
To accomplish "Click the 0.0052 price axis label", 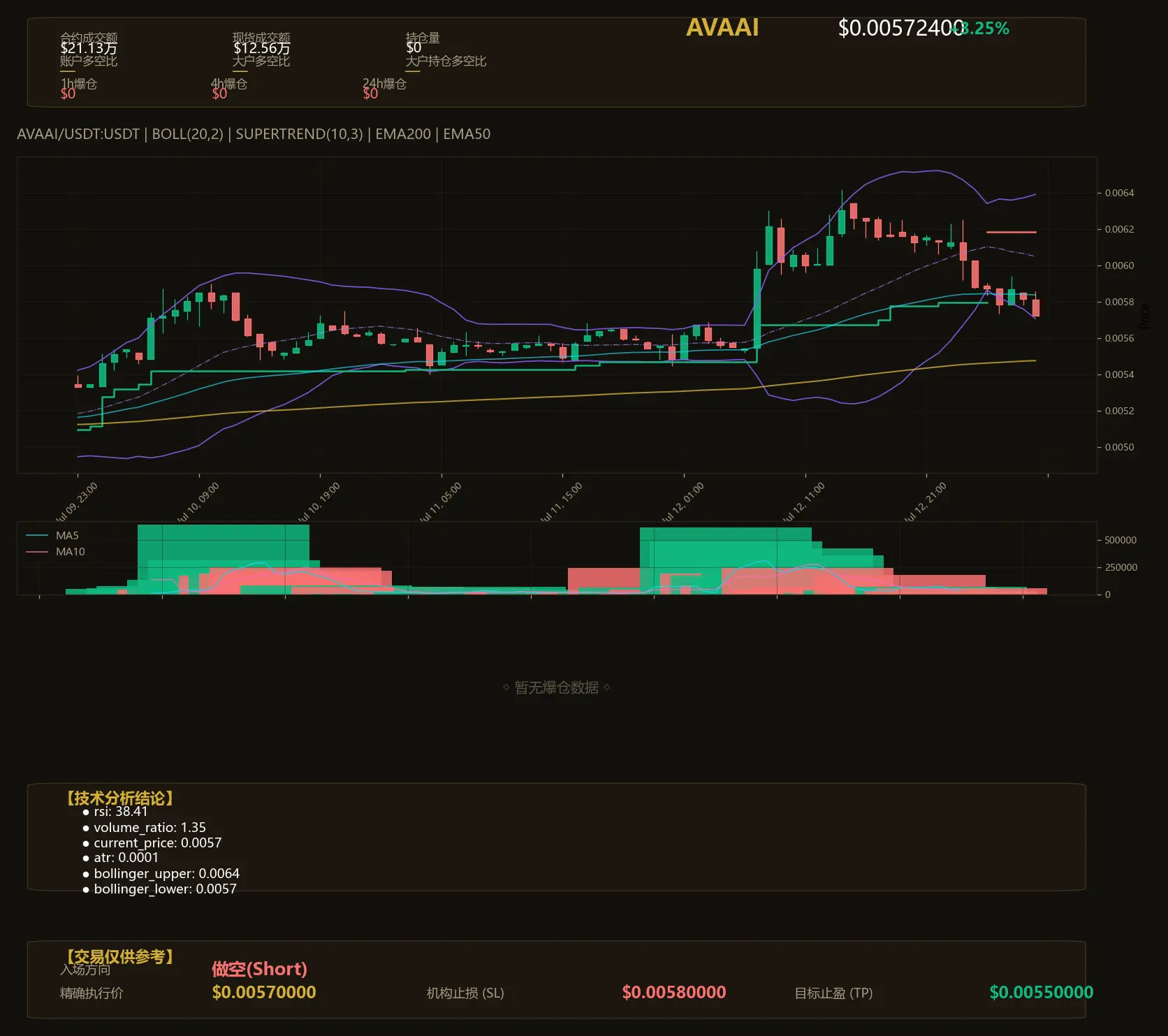I will coord(1119,411).
